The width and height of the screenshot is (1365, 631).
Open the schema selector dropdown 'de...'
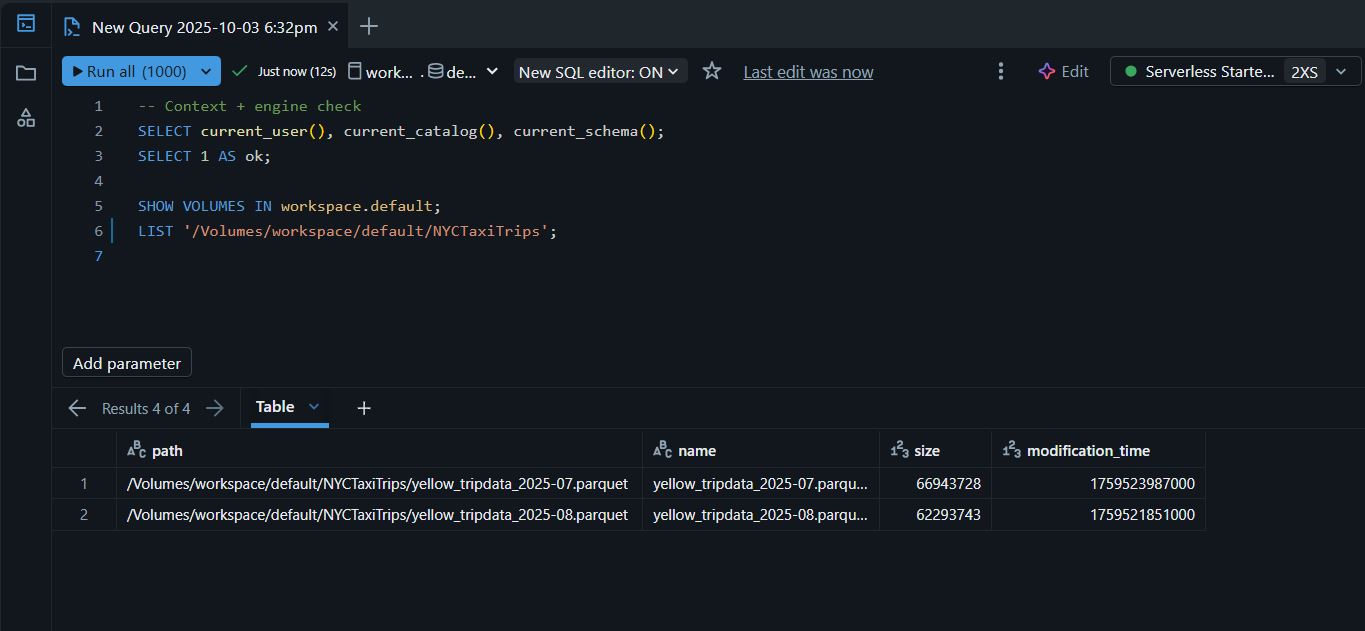(x=463, y=72)
